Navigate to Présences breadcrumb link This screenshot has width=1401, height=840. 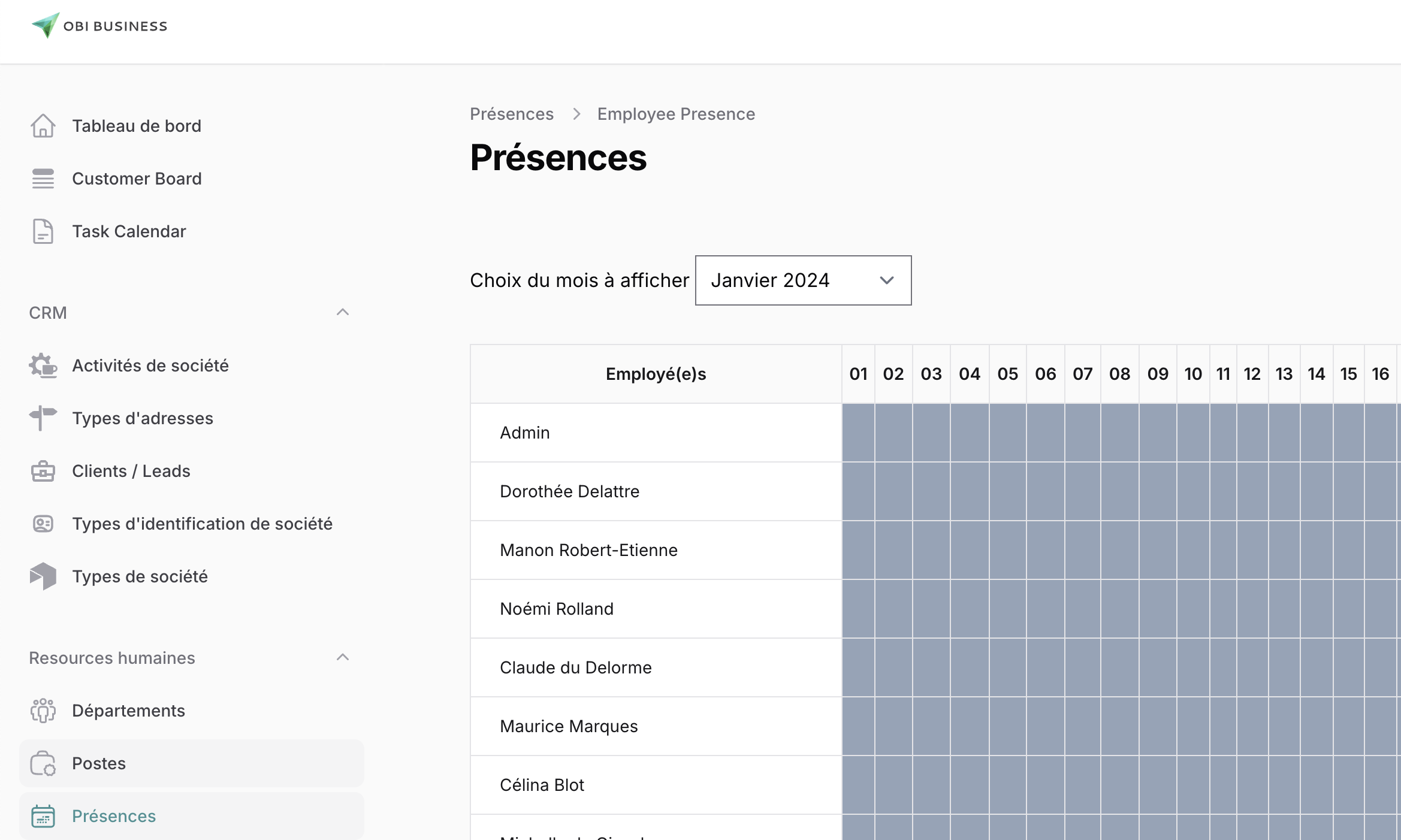tap(512, 114)
